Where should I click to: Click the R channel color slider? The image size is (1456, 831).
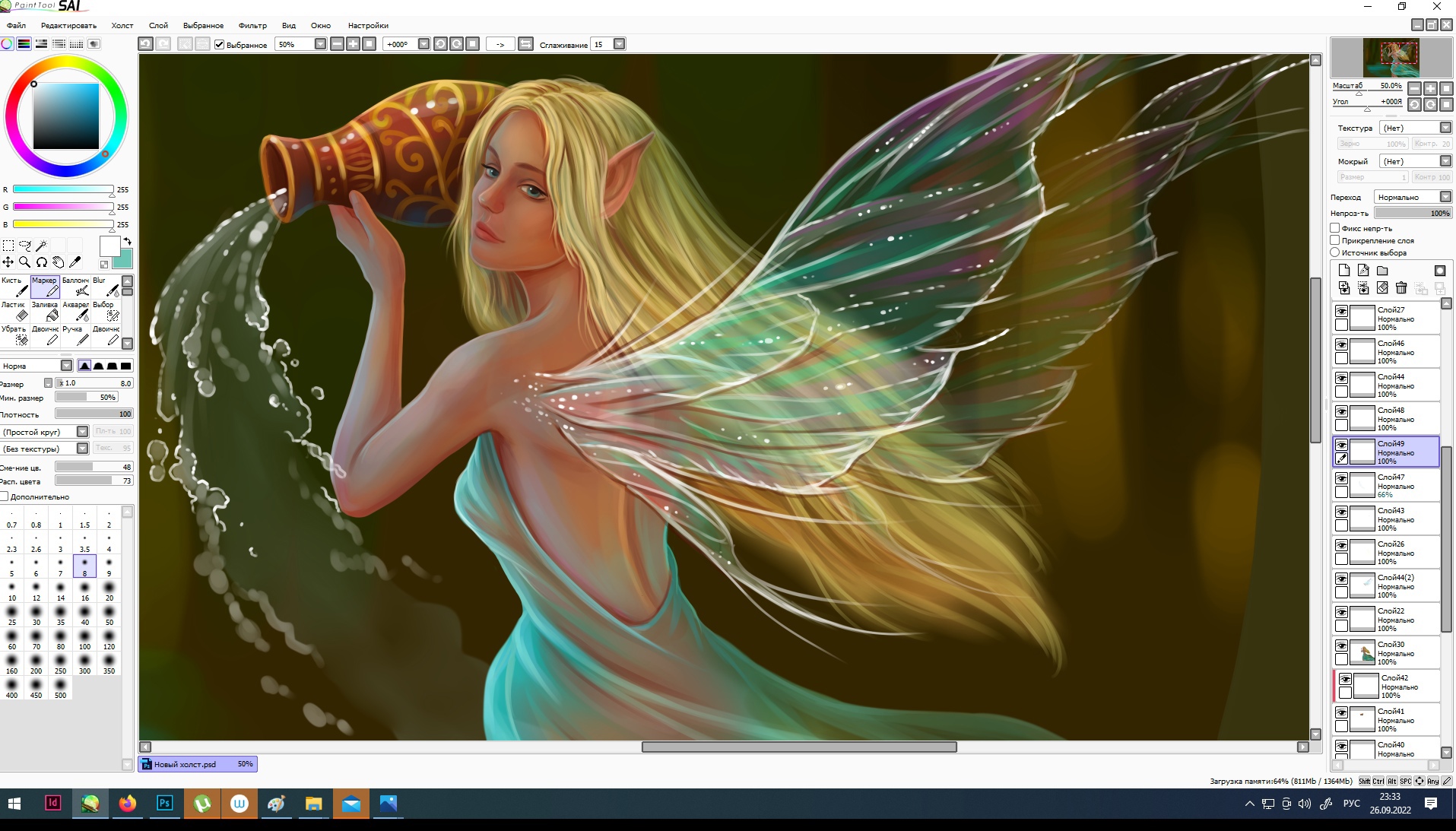pyautogui.click(x=63, y=189)
